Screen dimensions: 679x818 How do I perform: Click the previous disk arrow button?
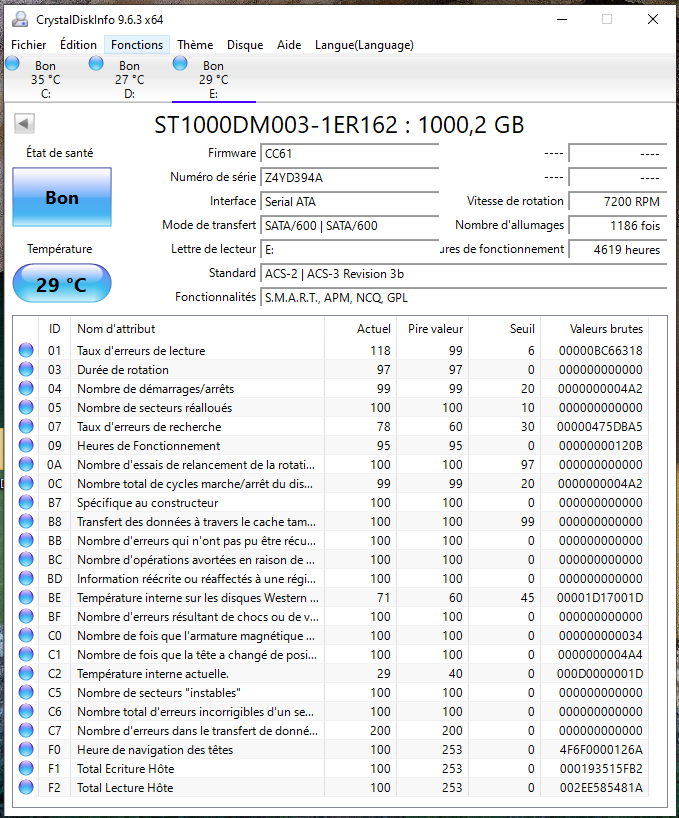[25, 124]
